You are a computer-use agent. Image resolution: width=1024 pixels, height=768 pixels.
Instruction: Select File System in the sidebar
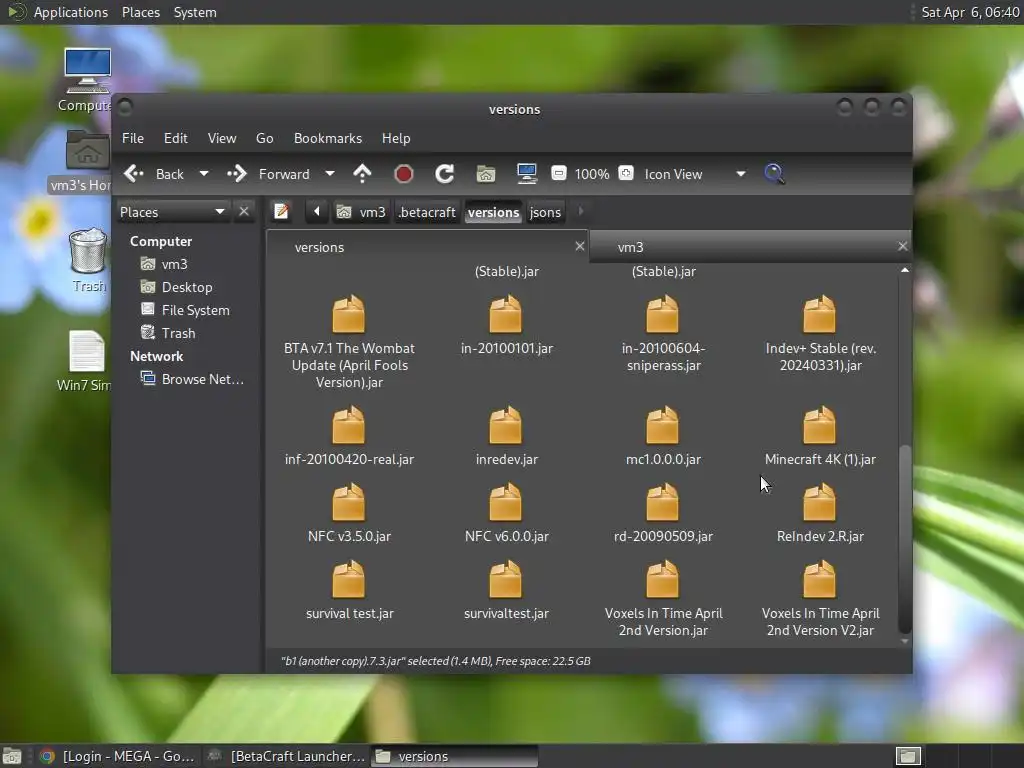point(195,310)
